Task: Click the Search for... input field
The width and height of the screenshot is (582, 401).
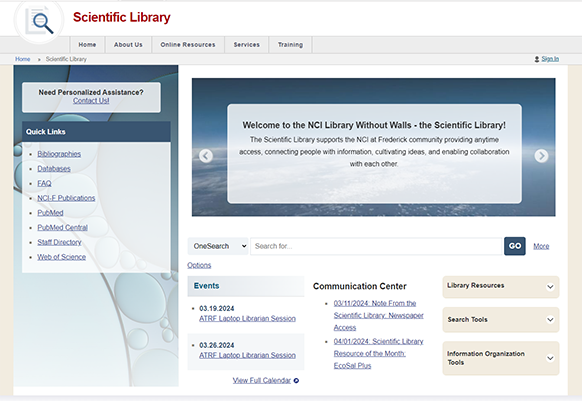Action: (x=376, y=246)
